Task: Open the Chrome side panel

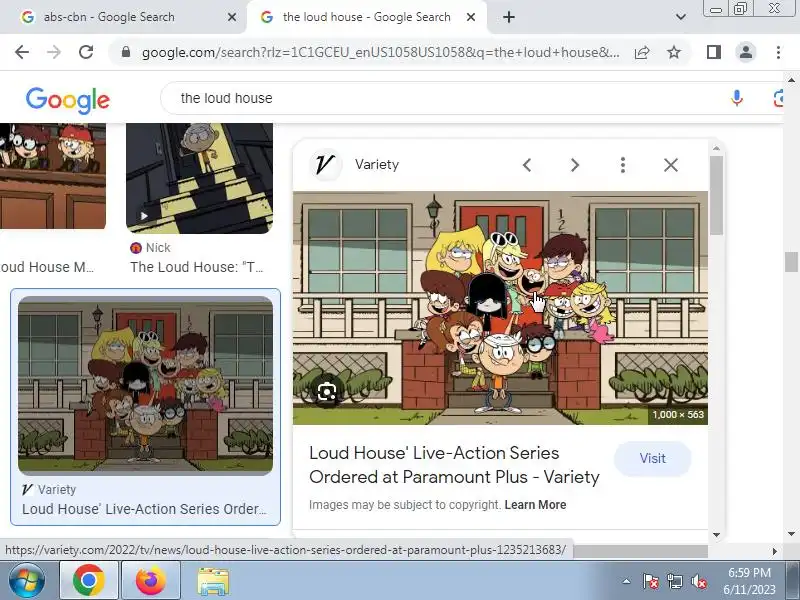Action: [x=714, y=52]
